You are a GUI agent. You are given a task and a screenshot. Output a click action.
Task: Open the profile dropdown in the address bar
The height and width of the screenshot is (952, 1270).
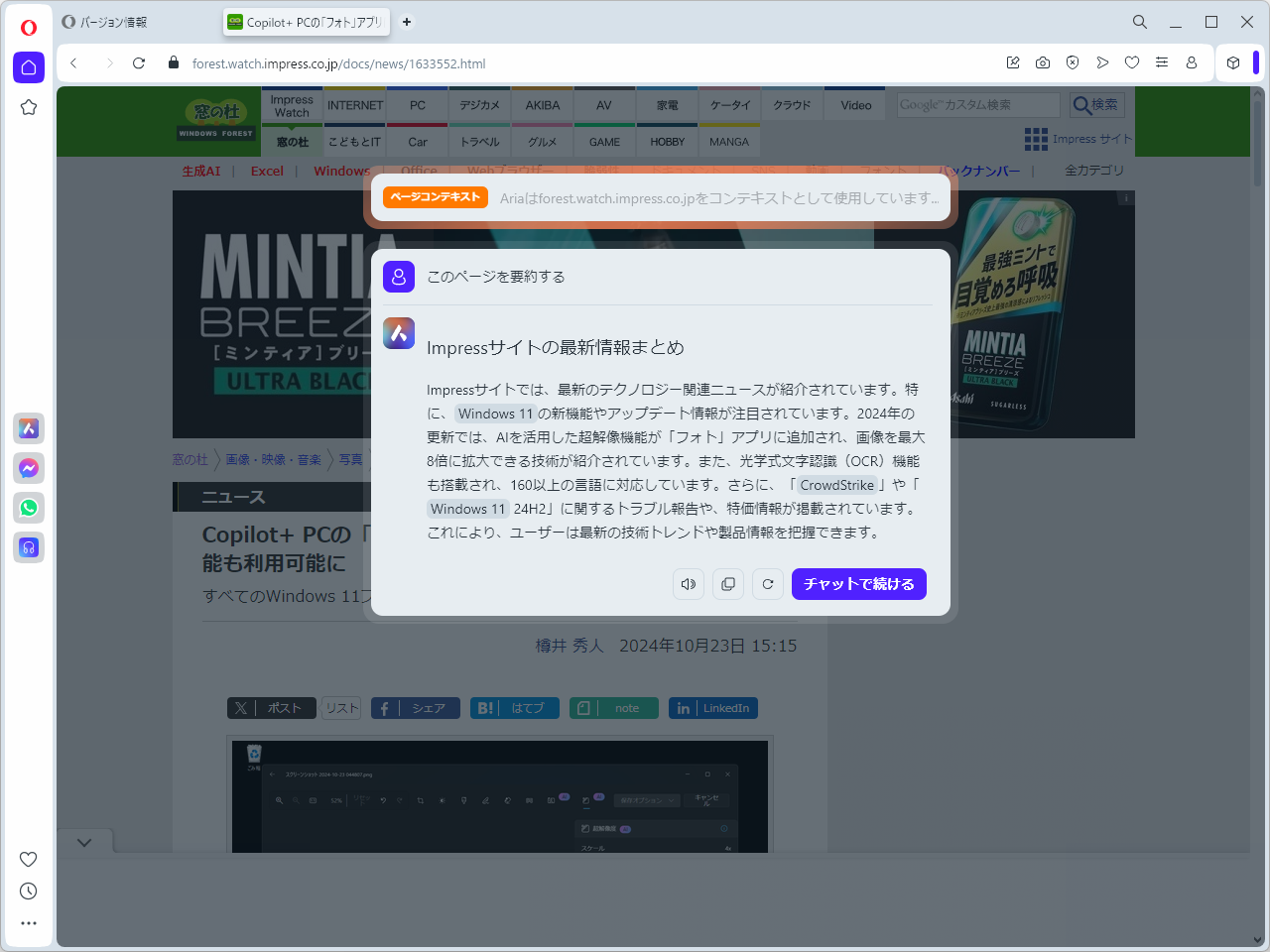pos(1192,61)
